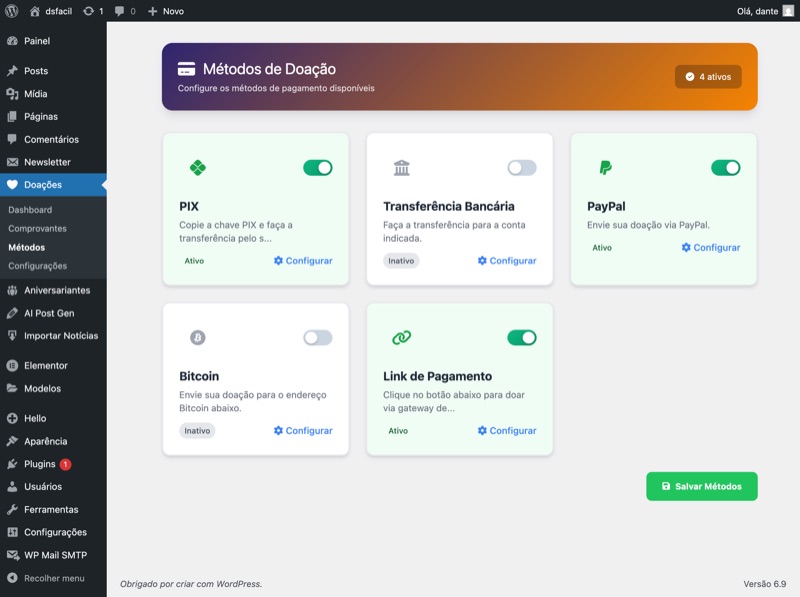The height and width of the screenshot is (597, 800).
Task: Click the Bitcoin coin icon
Action: point(198,338)
